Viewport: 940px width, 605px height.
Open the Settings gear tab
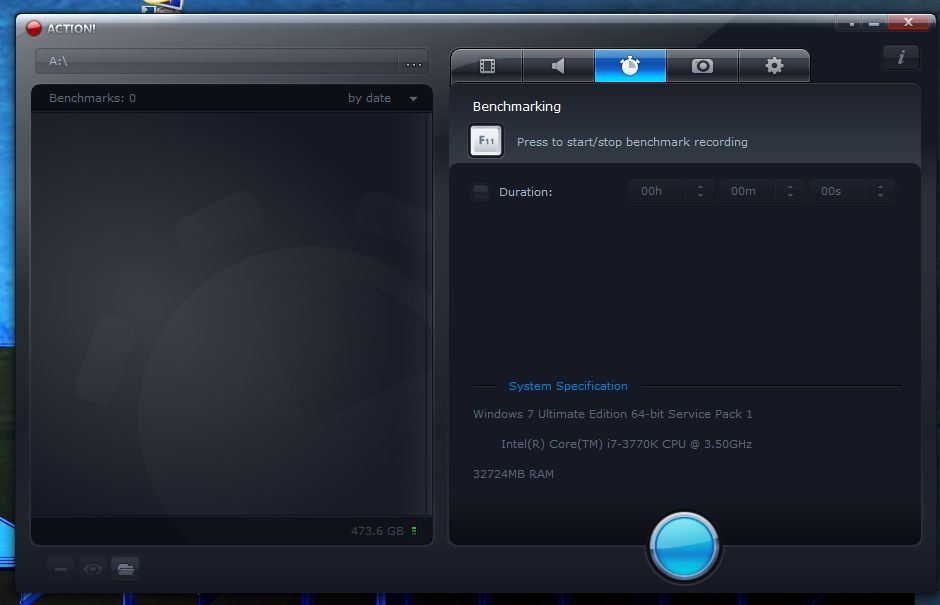pos(774,66)
